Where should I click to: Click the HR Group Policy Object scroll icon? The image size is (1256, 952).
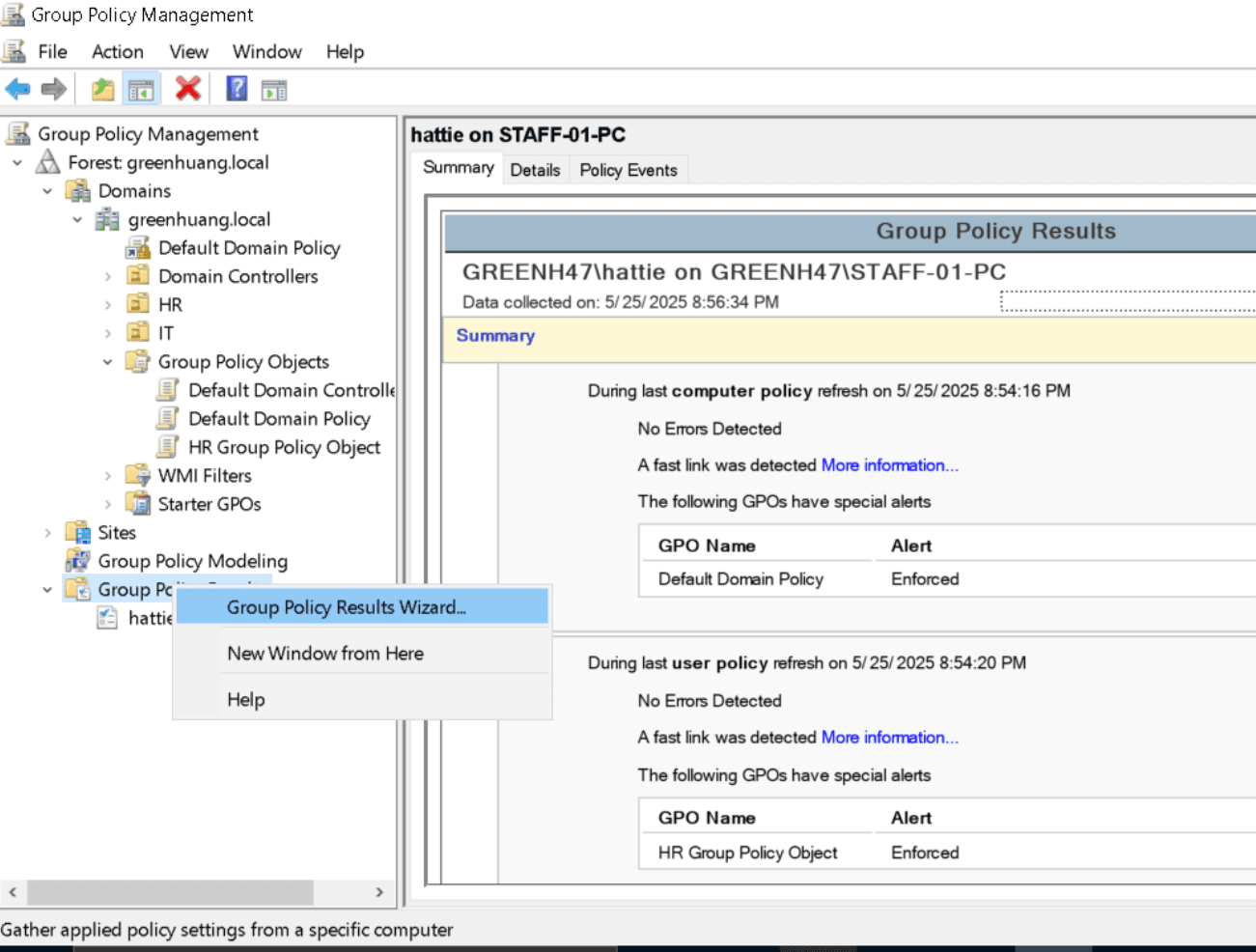[x=168, y=447]
